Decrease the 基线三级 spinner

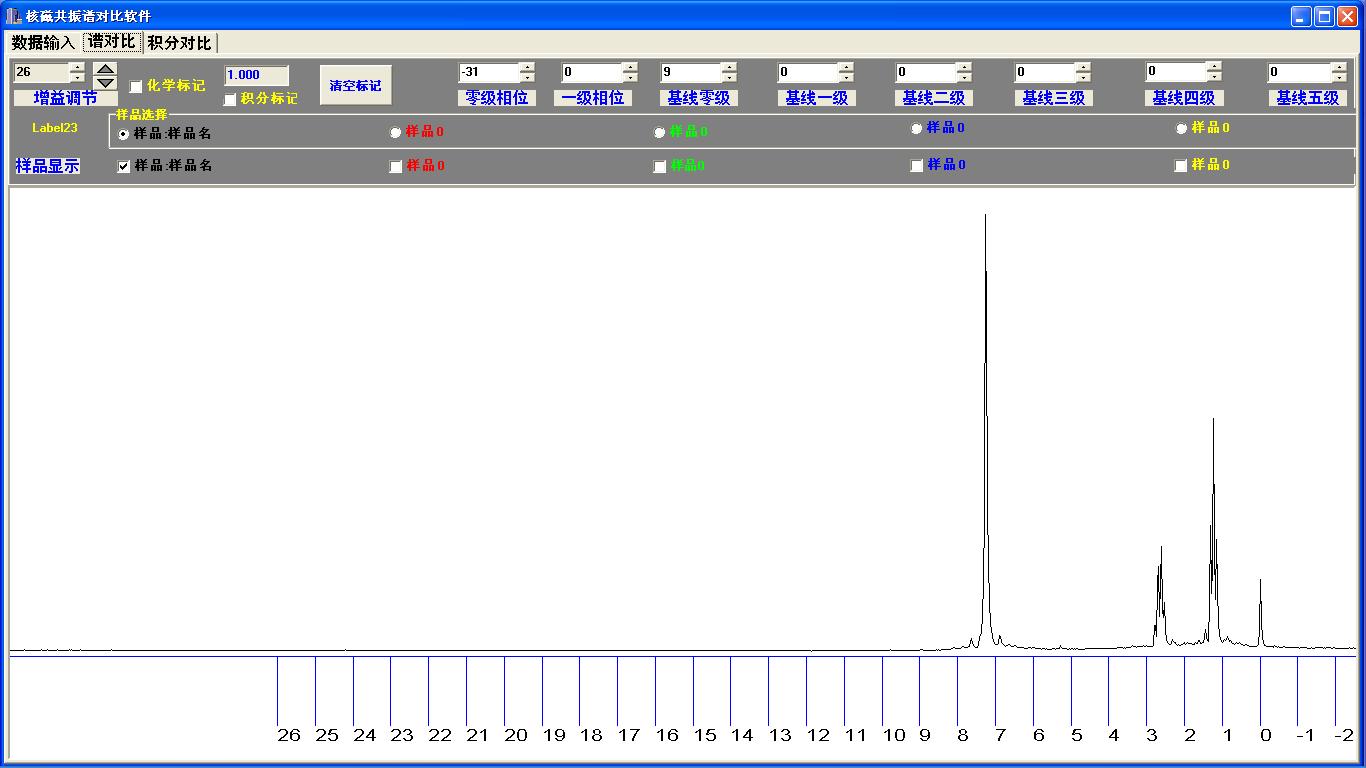(x=1083, y=77)
